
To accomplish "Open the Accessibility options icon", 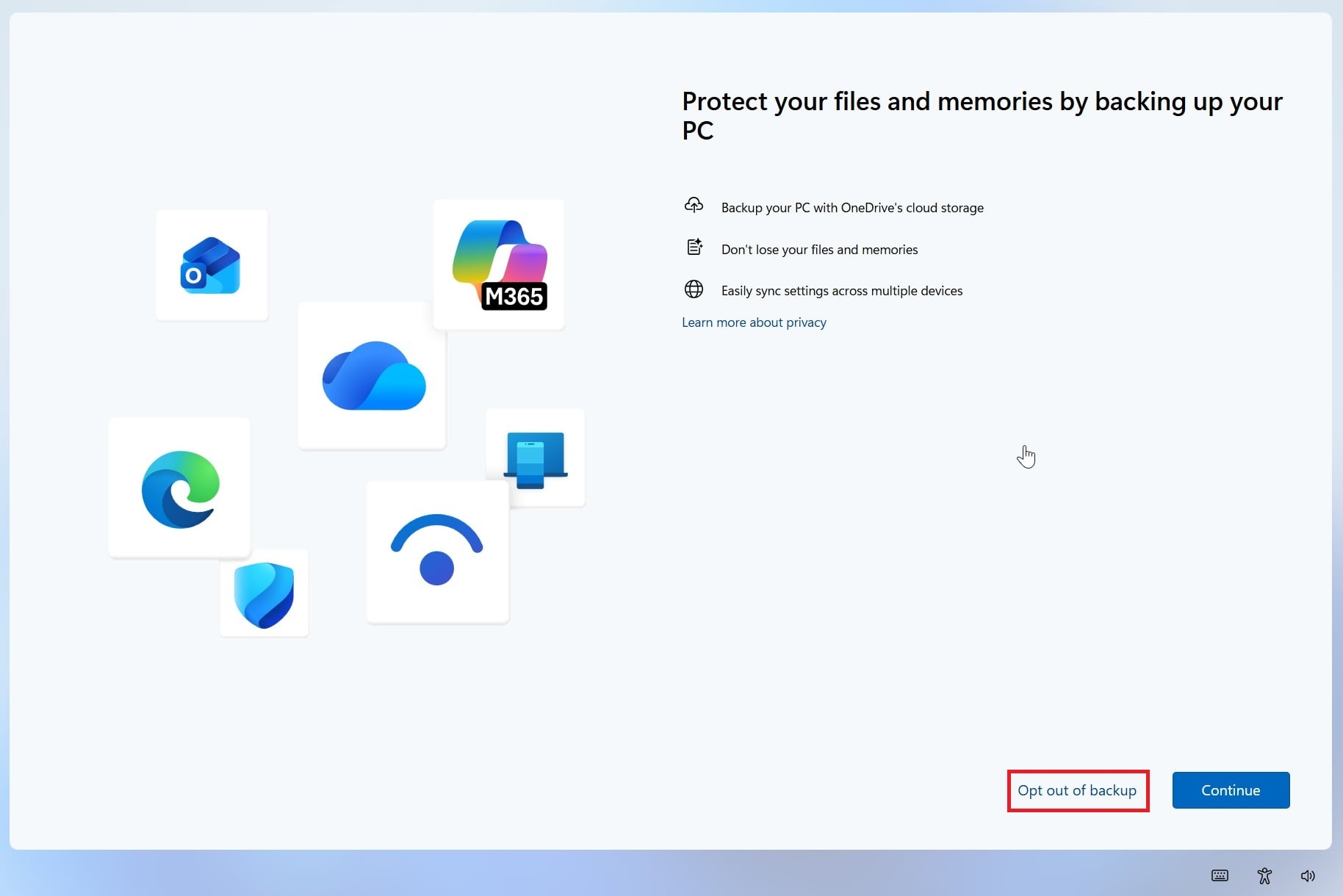I will (x=1264, y=875).
